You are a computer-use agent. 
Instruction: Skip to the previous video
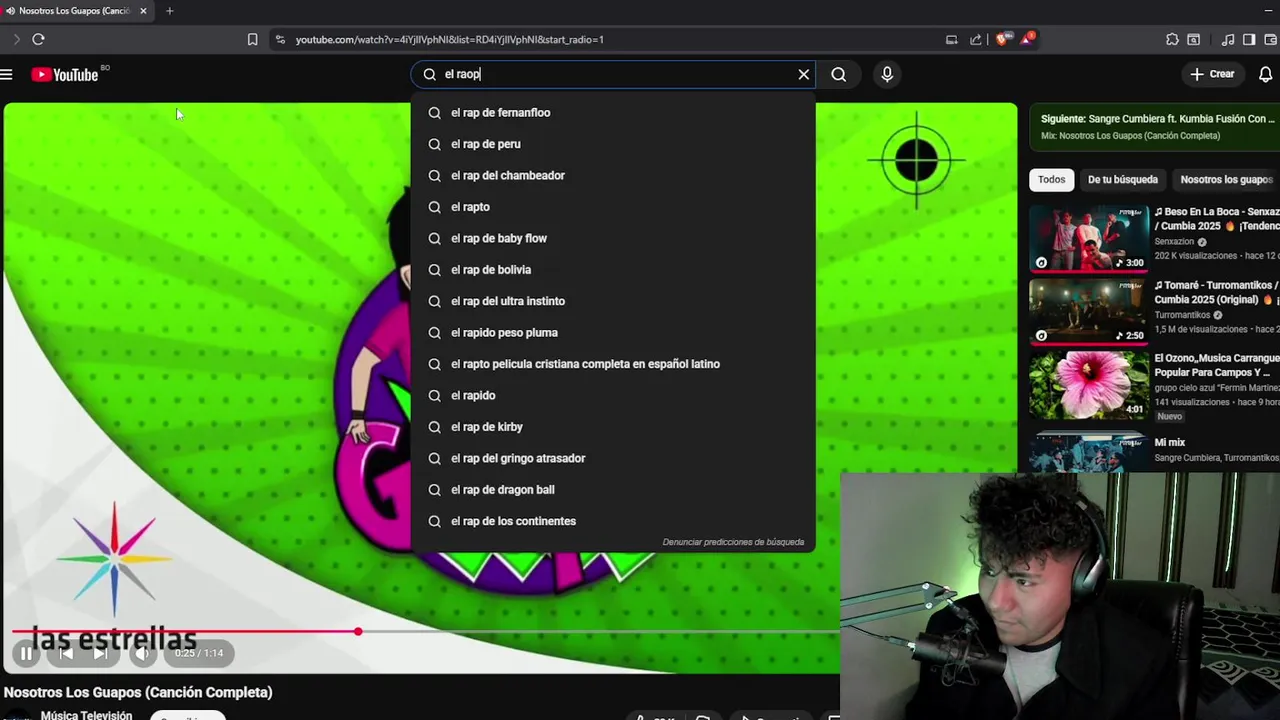[x=65, y=653]
